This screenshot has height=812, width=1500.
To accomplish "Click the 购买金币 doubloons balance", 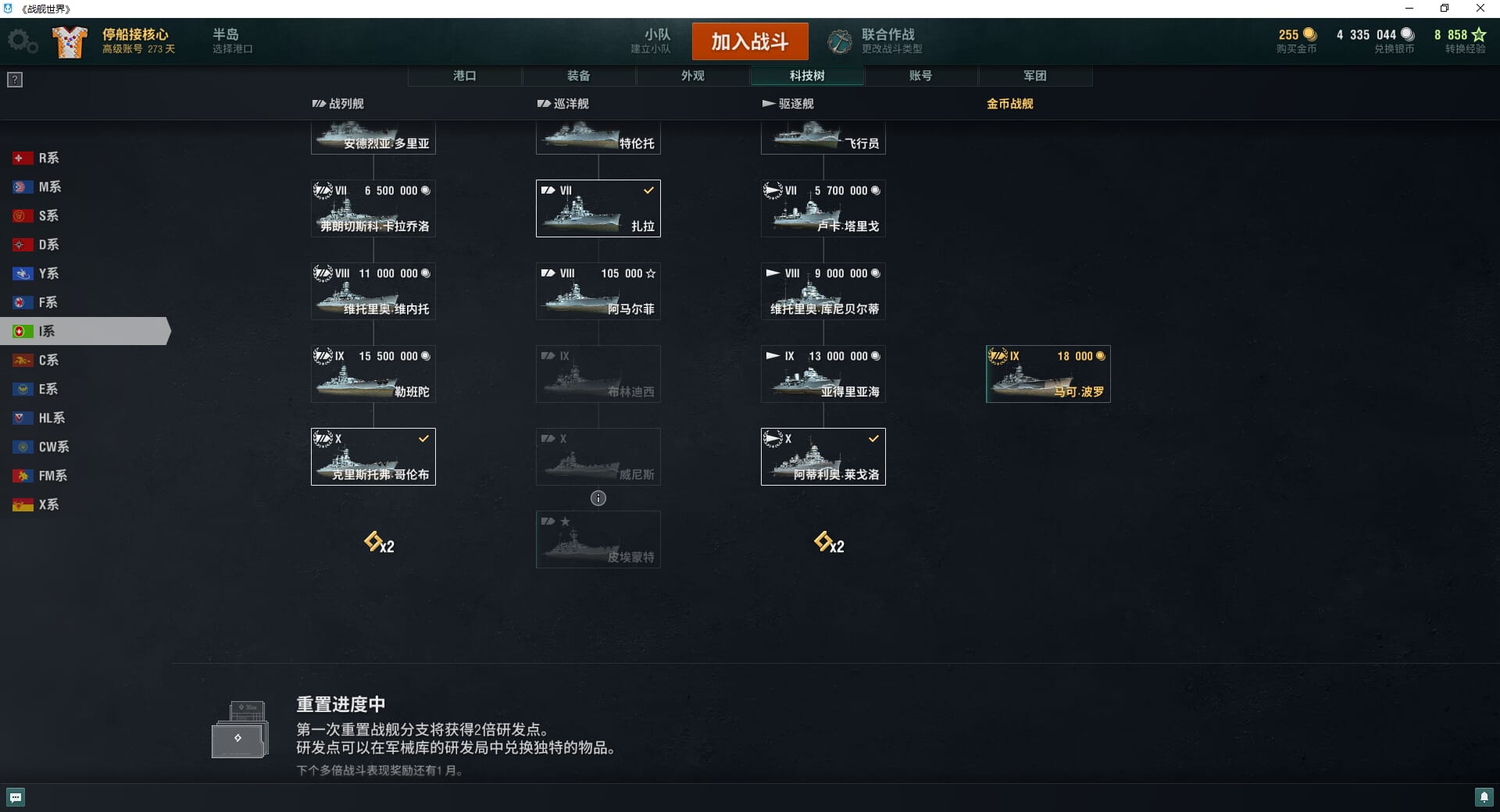I will [x=1297, y=41].
